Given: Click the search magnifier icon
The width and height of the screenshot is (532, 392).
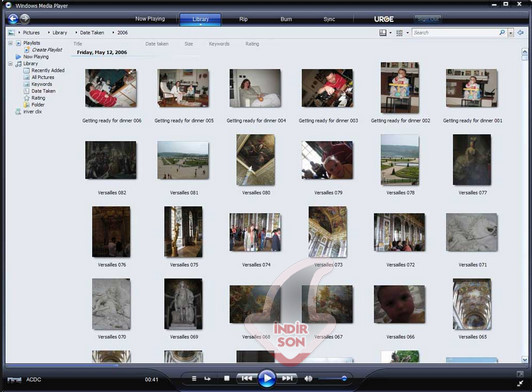Looking at the screenshot, I should coord(502,33).
